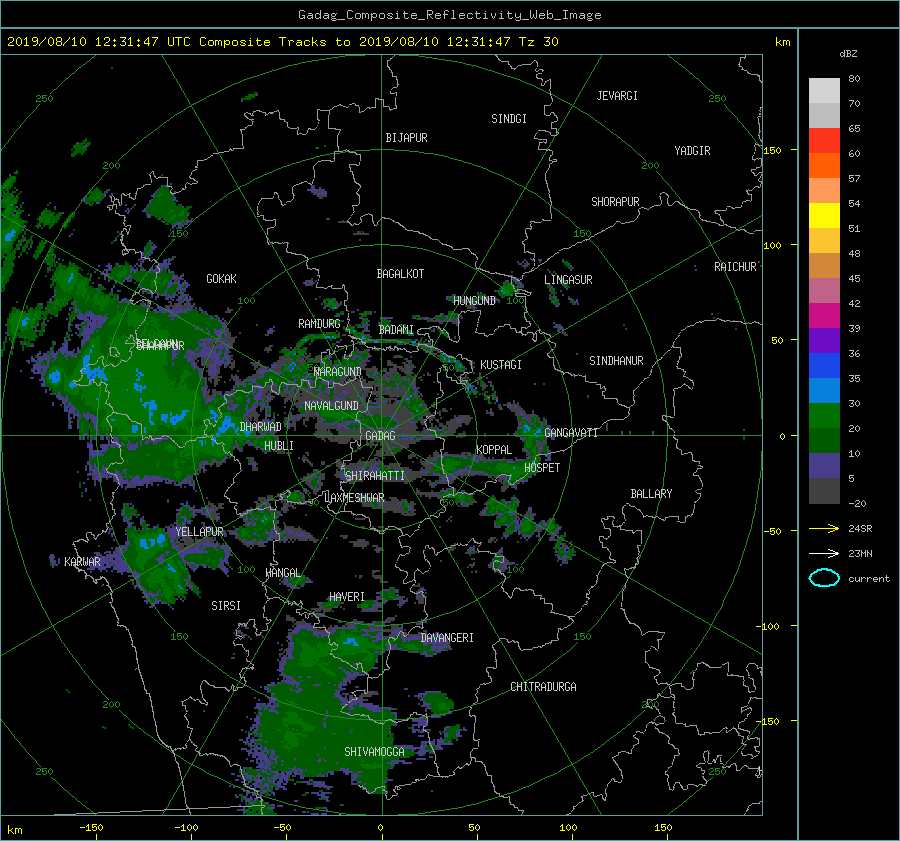The height and width of the screenshot is (841, 900).
Task: Click the DHARWAD label
Action: click(x=261, y=427)
